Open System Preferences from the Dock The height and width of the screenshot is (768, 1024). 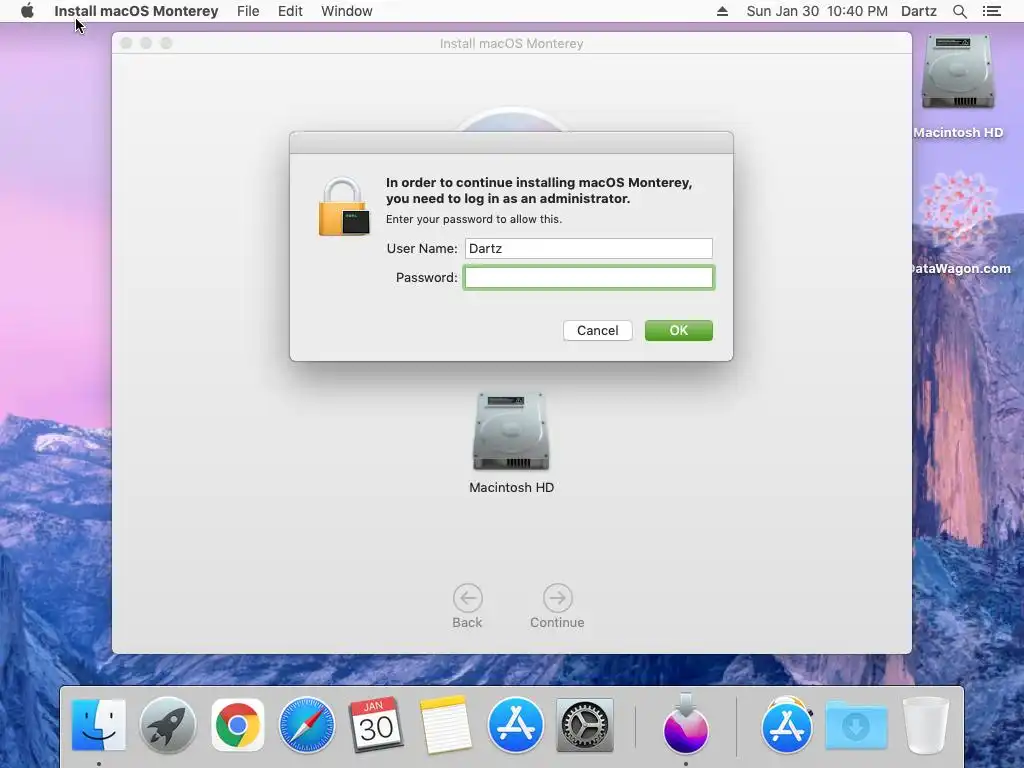(x=584, y=725)
